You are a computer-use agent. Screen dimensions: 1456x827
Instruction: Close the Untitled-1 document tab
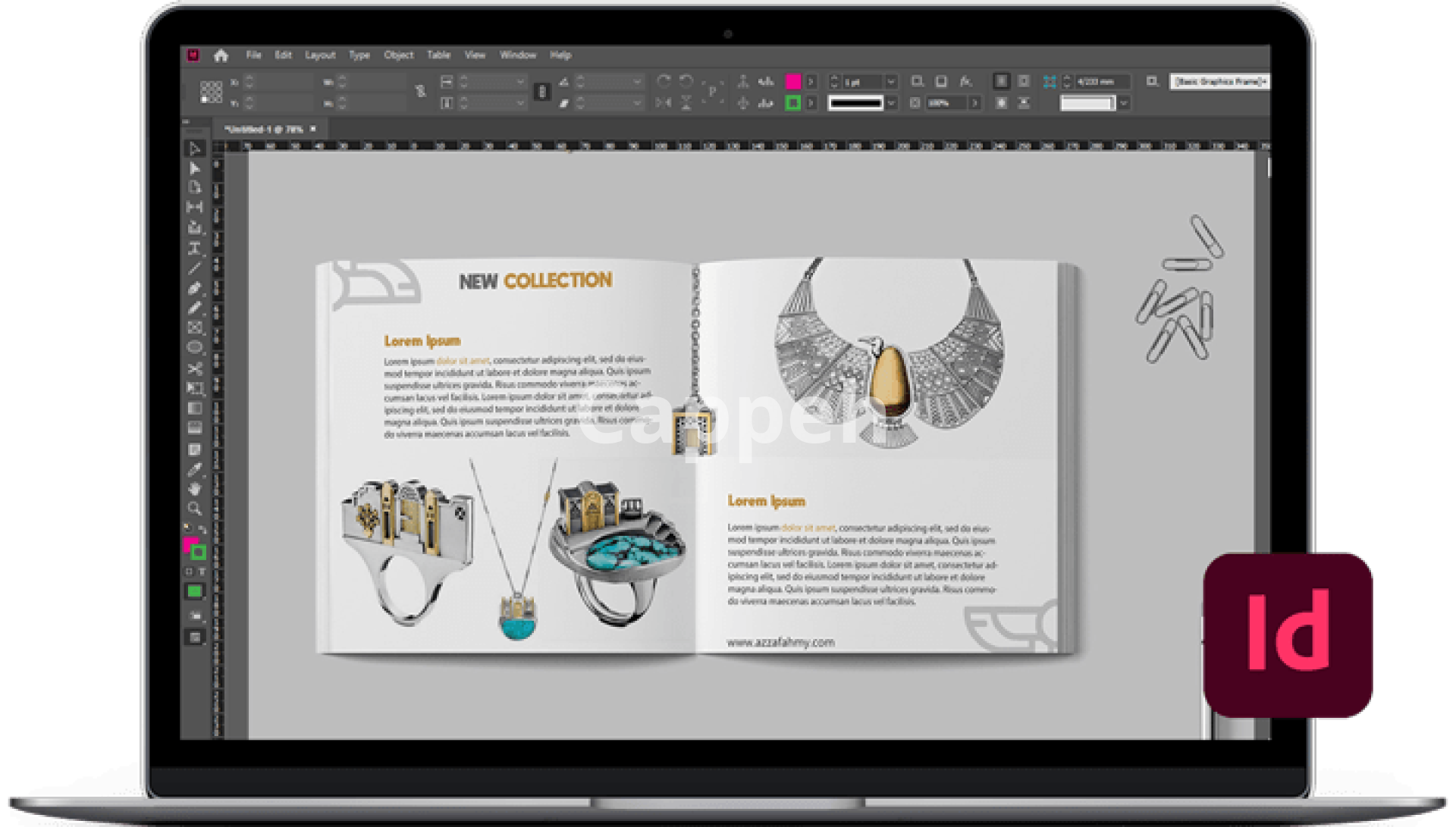tap(313, 129)
